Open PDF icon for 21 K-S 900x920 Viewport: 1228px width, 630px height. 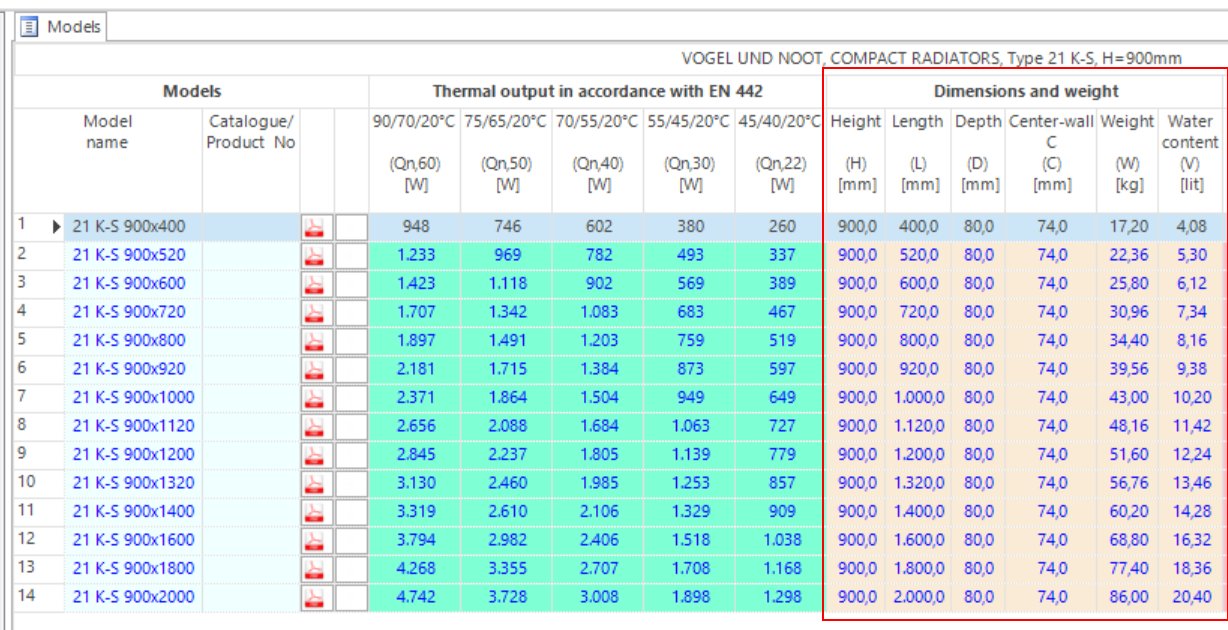tap(315, 369)
